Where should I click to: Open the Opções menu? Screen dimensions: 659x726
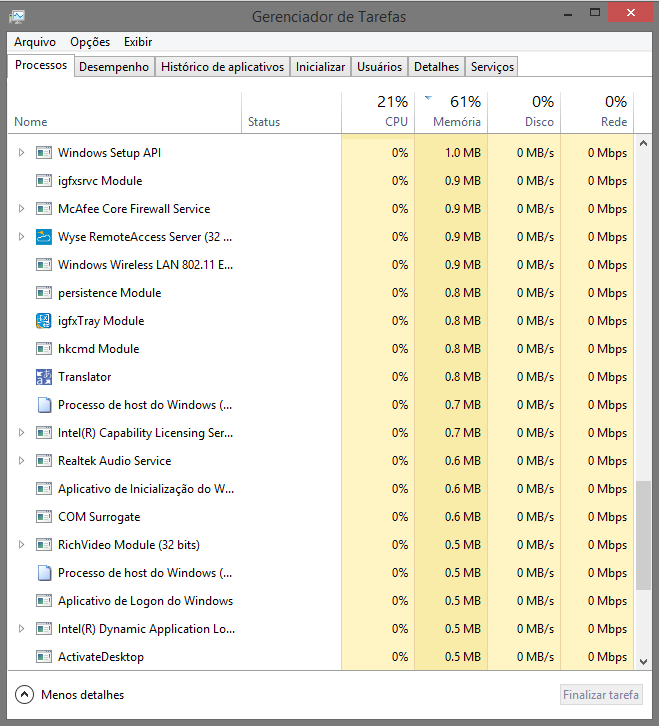point(90,42)
